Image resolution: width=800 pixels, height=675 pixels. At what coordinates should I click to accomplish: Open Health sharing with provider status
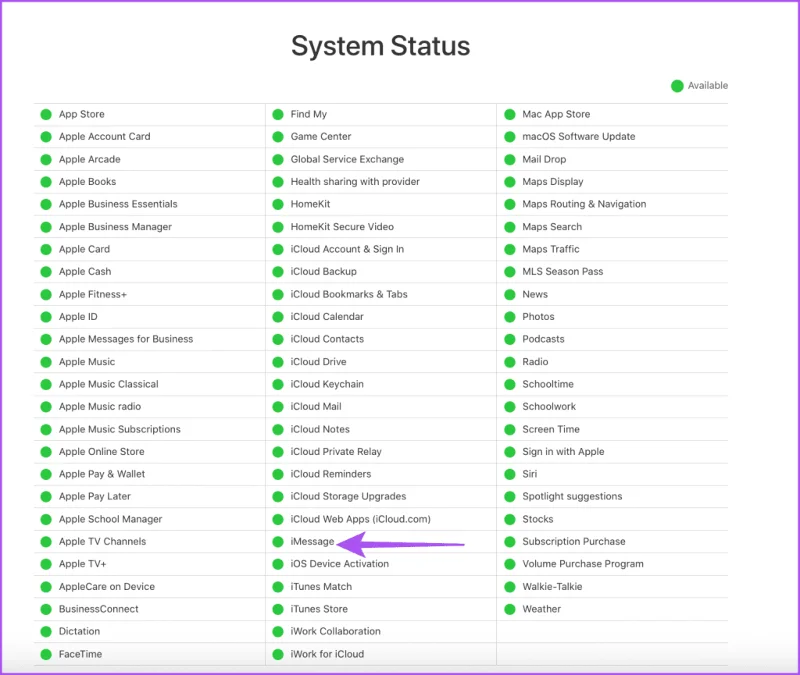355,182
